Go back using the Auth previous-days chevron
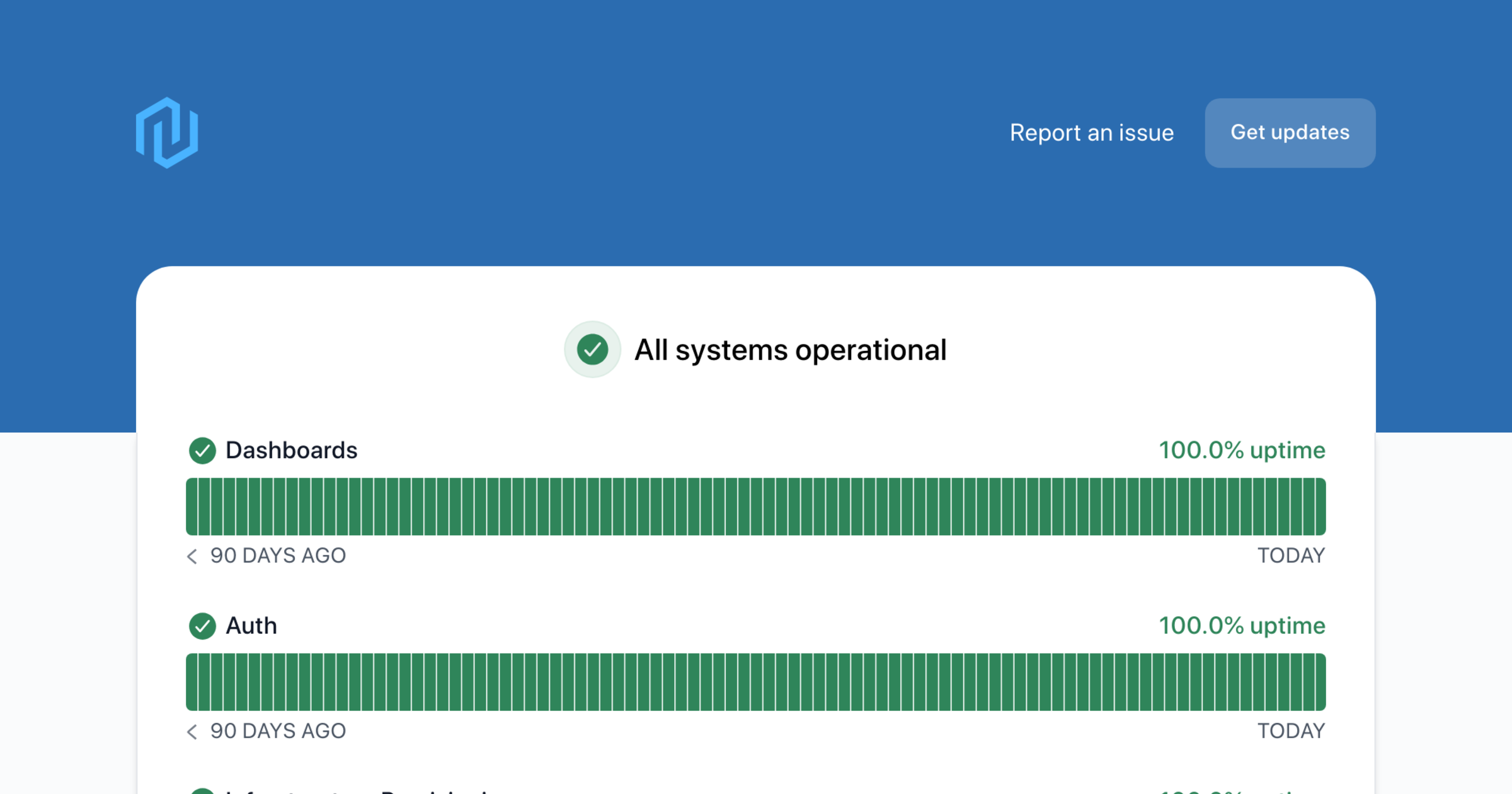 pyautogui.click(x=192, y=731)
